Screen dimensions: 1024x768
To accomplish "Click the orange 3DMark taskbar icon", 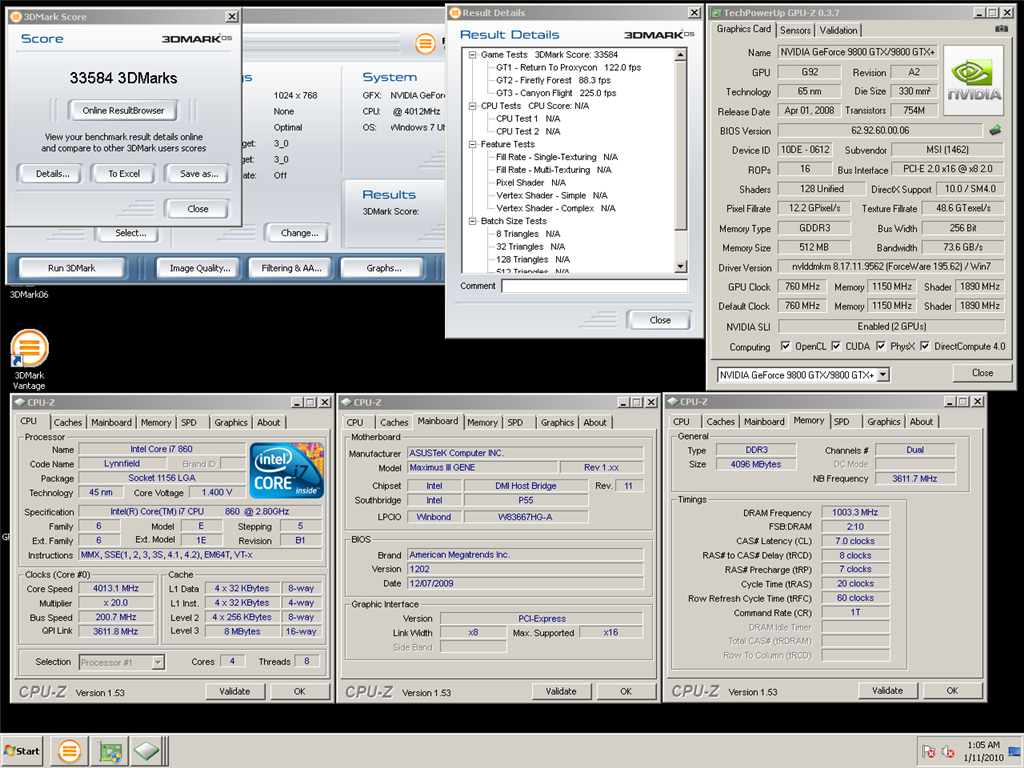I will click(x=70, y=750).
